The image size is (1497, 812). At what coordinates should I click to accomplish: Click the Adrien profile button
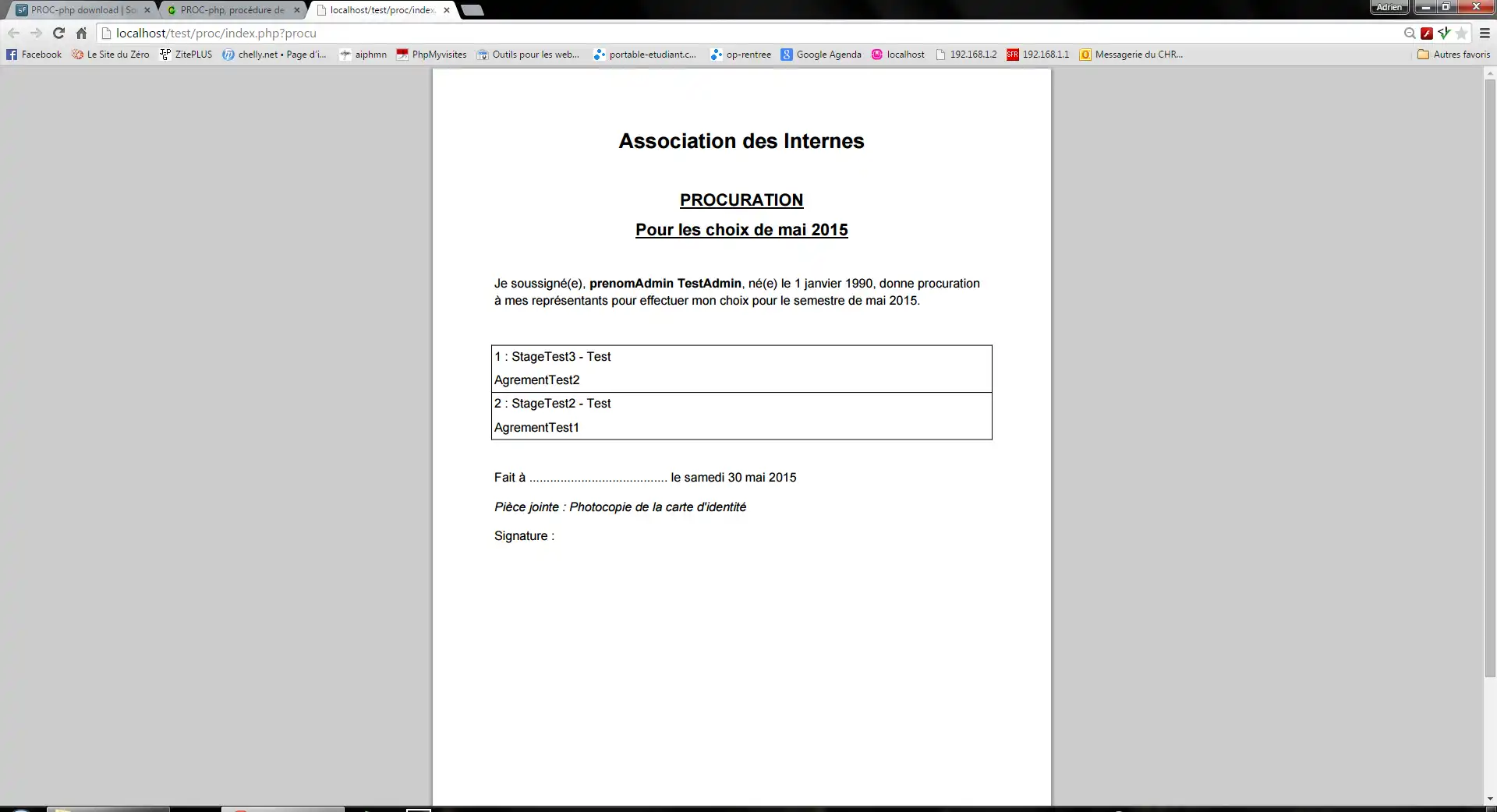pyautogui.click(x=1389, y=7)
